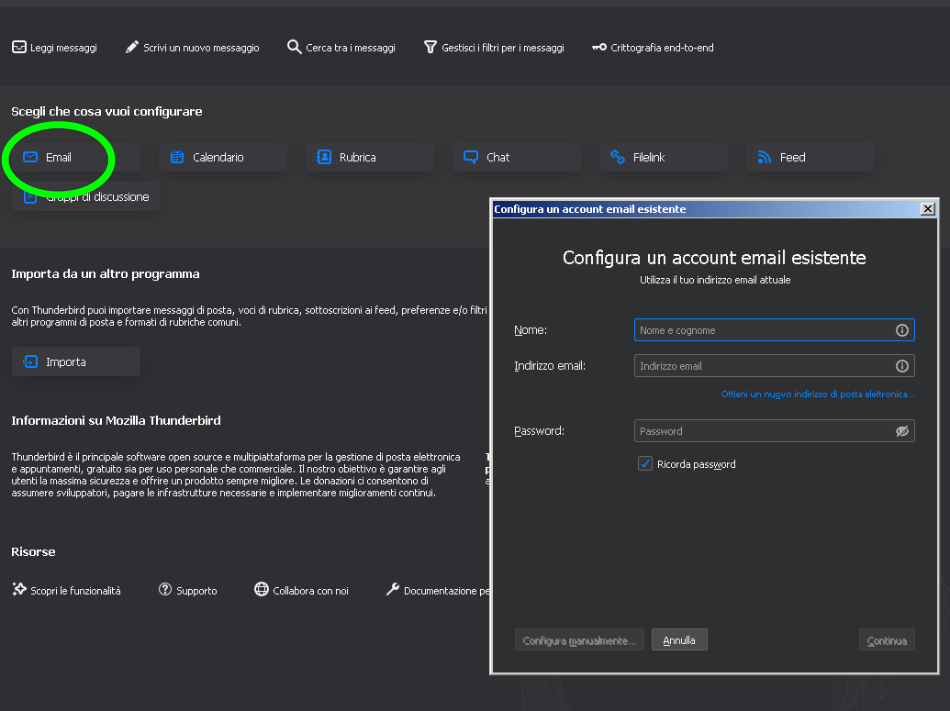Choose Chat setup button

pyautogui.click(x=516, y=157)
